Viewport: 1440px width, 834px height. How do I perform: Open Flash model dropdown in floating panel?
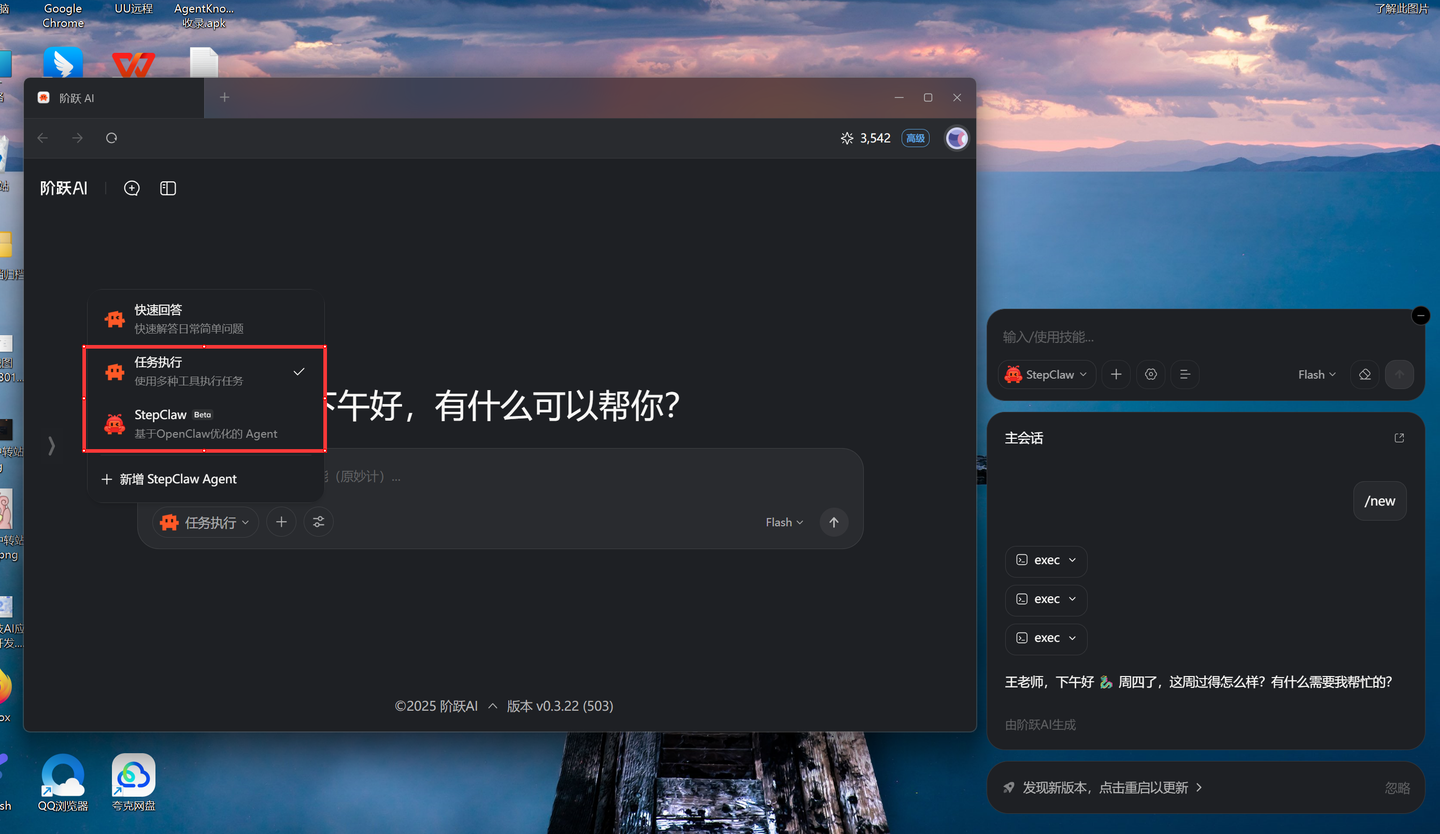coord(1317,374)
